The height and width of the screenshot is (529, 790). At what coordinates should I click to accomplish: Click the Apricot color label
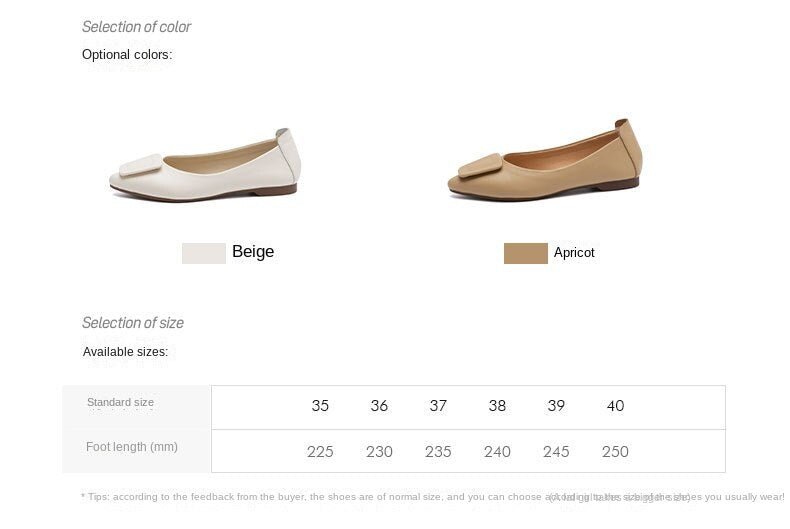coord(574,252)
